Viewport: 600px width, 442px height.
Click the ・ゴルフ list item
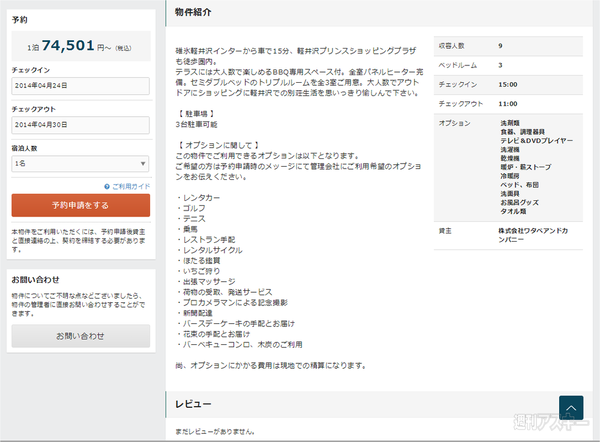pos(191,208)
